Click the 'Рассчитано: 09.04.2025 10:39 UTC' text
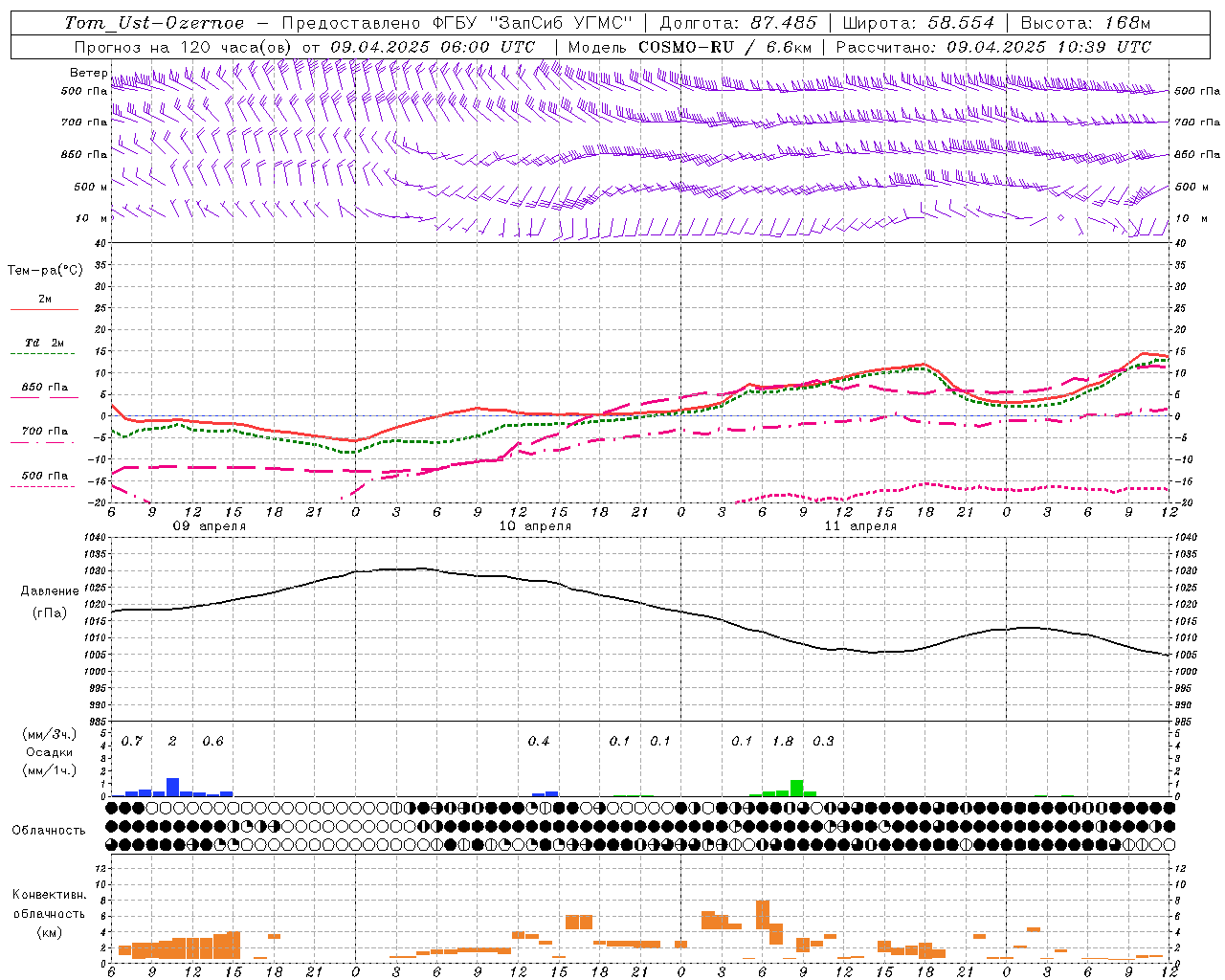The width and height of the screenshot is (1225, 980). coord(993,47)
